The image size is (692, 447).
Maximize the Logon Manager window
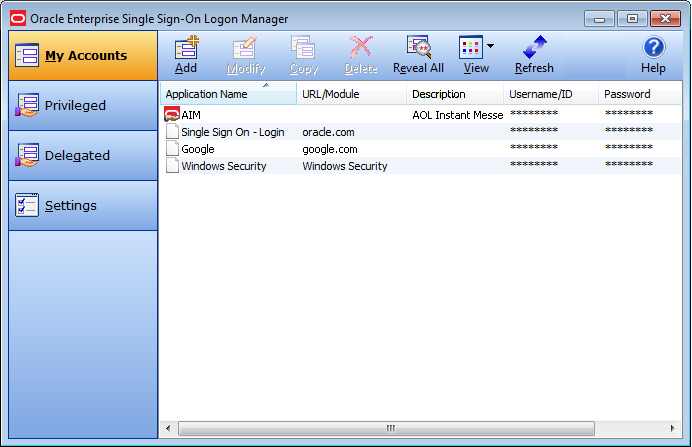(x=632, y=19)
